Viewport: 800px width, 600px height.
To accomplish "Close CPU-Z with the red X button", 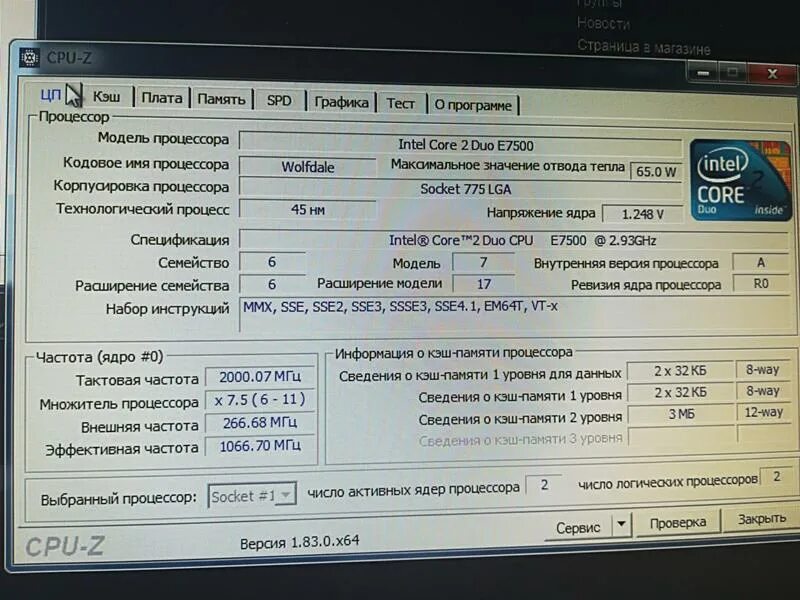I will (772, 74).
